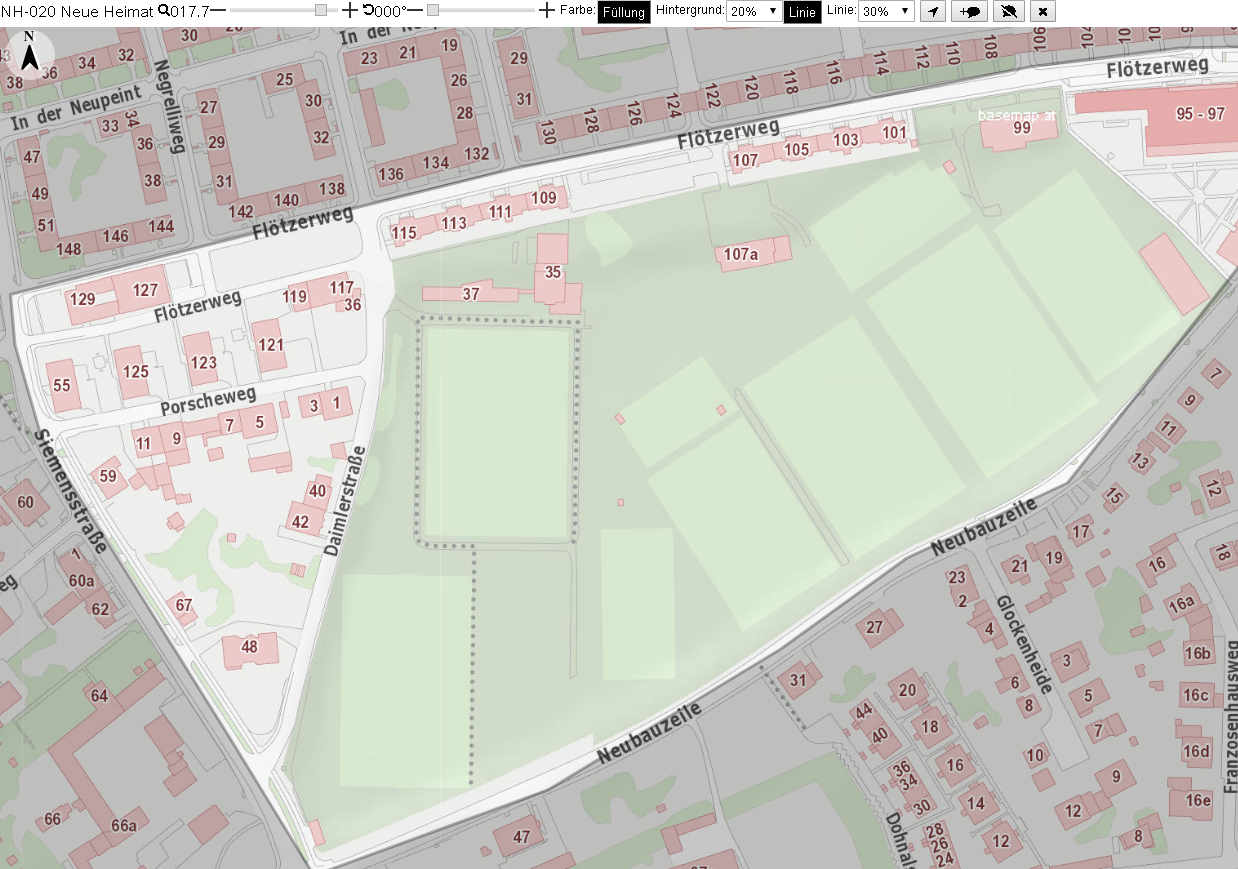Click the rotation slider handle
Image resolution: width=1238 pixels, height=869 pixels.
[432, 10]
